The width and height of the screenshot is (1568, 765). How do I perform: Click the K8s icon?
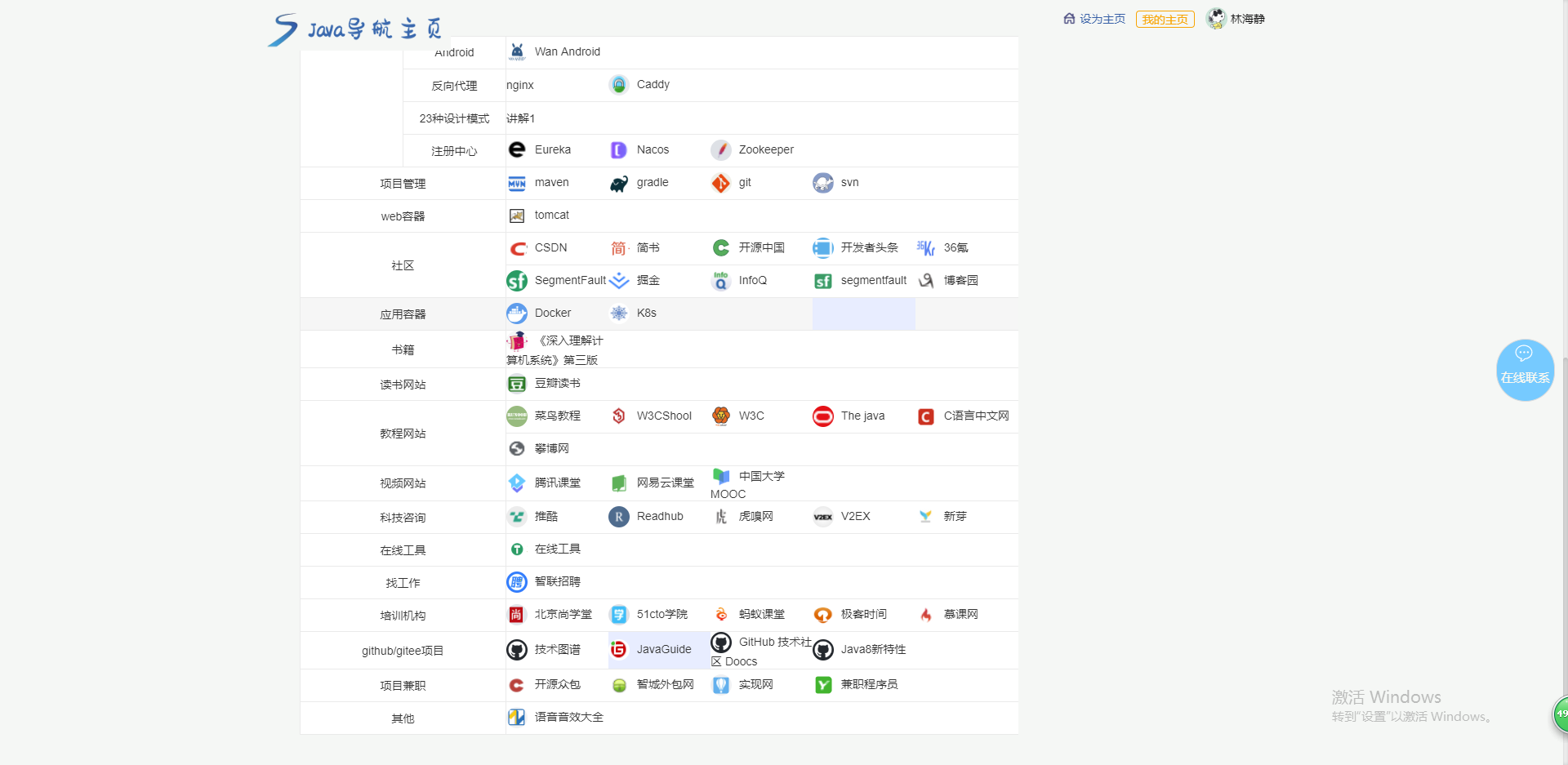tap(619, 314)
